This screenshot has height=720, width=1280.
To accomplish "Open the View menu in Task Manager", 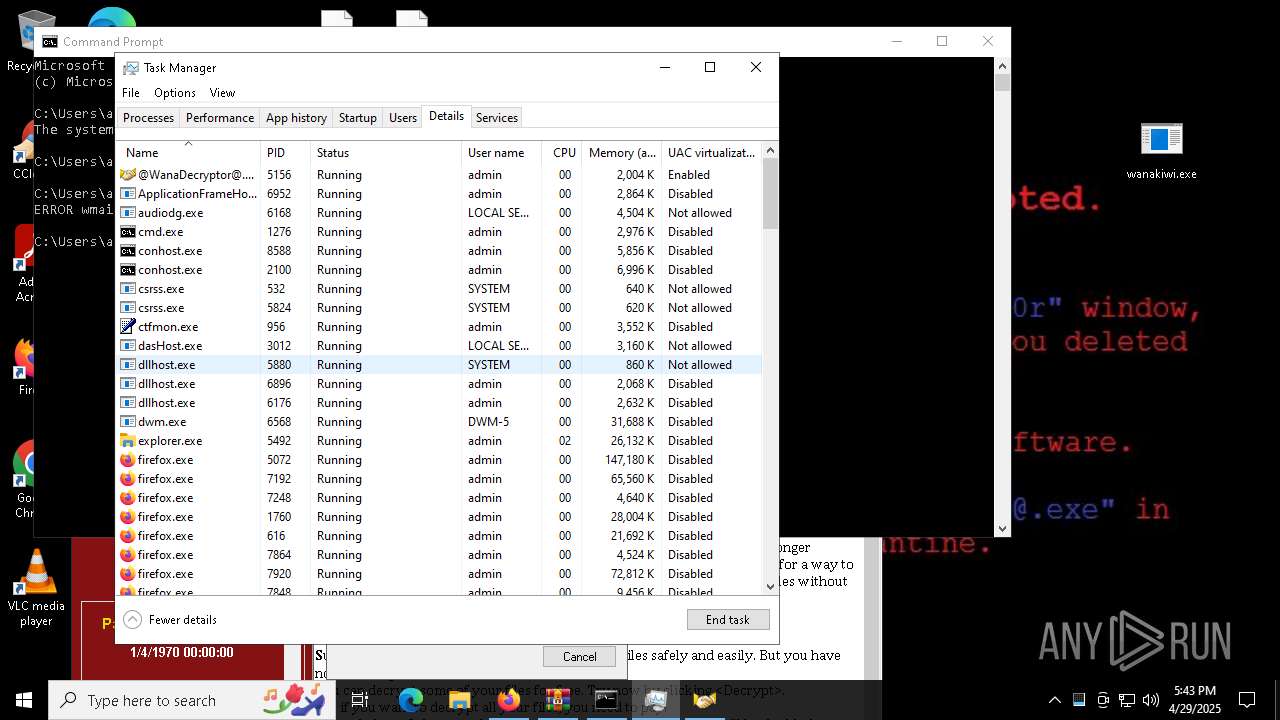I will (x=222, y=93).
